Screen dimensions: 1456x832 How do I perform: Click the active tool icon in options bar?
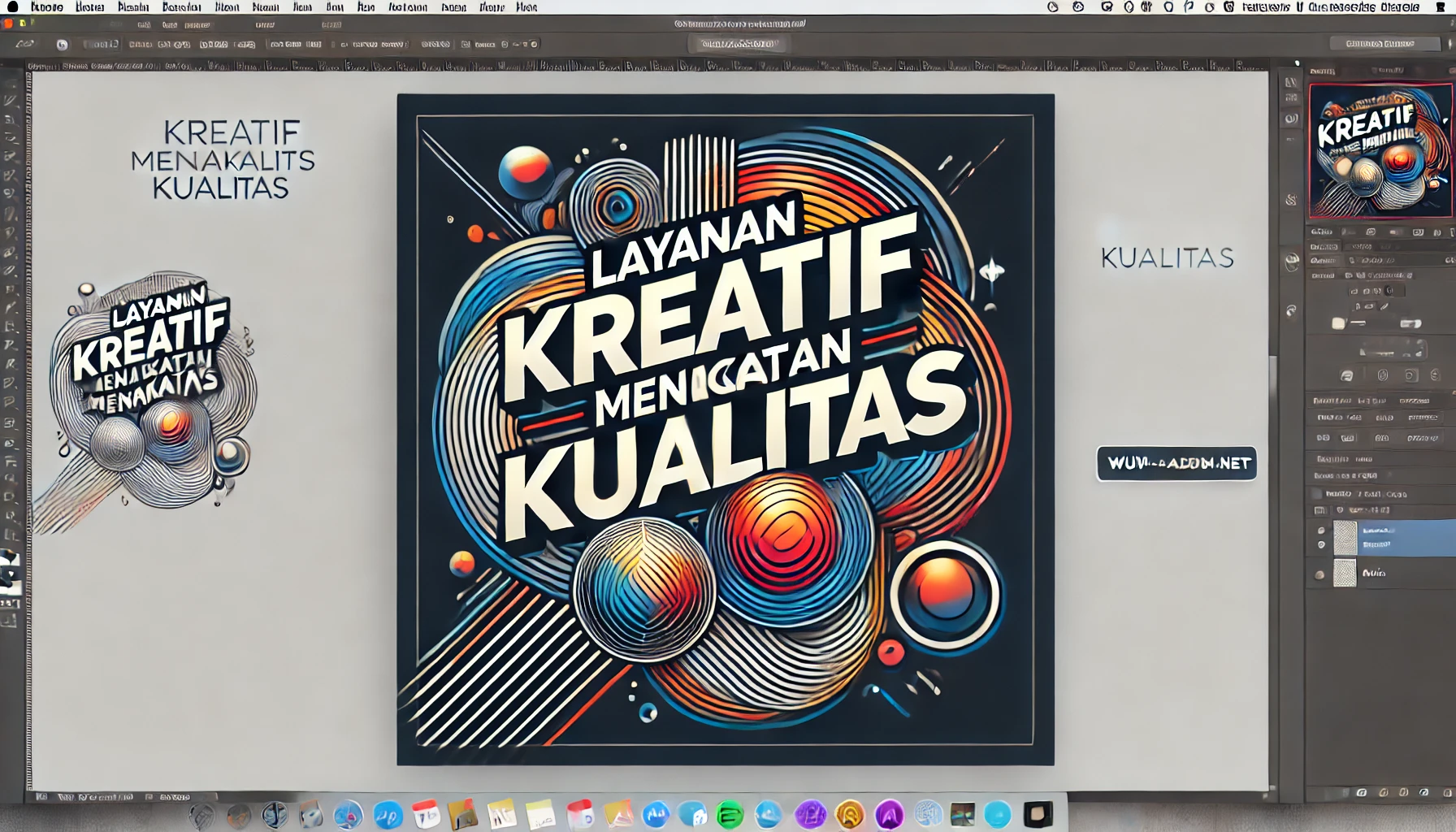tap(24, 45)
